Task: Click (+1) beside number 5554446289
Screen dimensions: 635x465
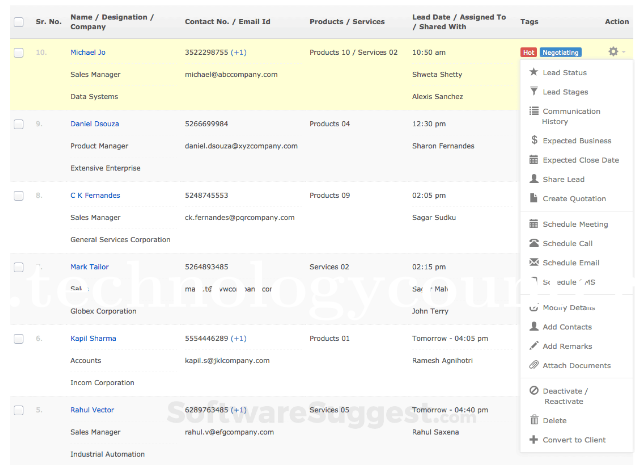Action: (239, 338)
